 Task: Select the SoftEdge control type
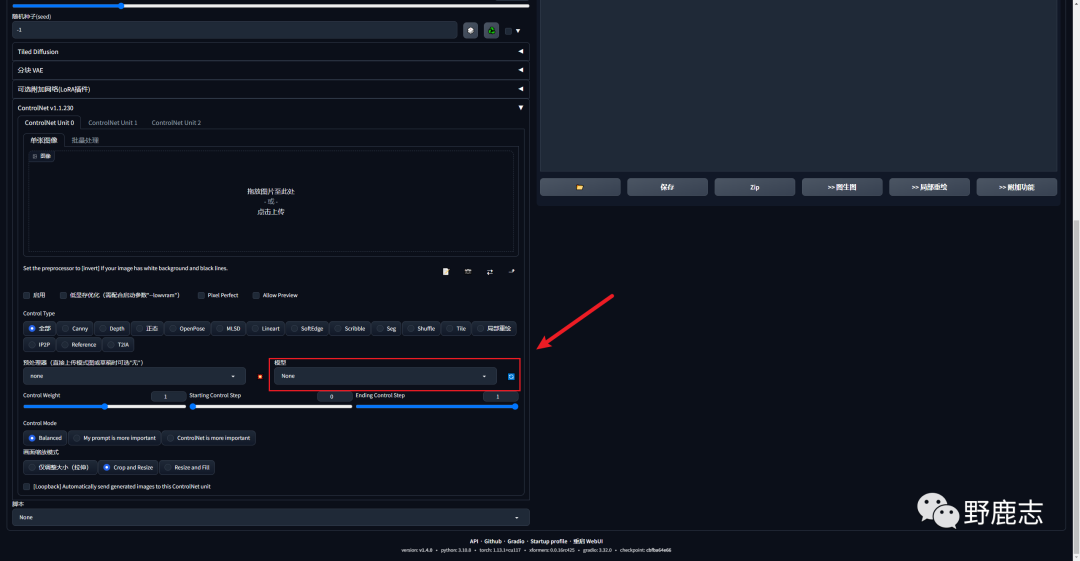pos(307,329)
